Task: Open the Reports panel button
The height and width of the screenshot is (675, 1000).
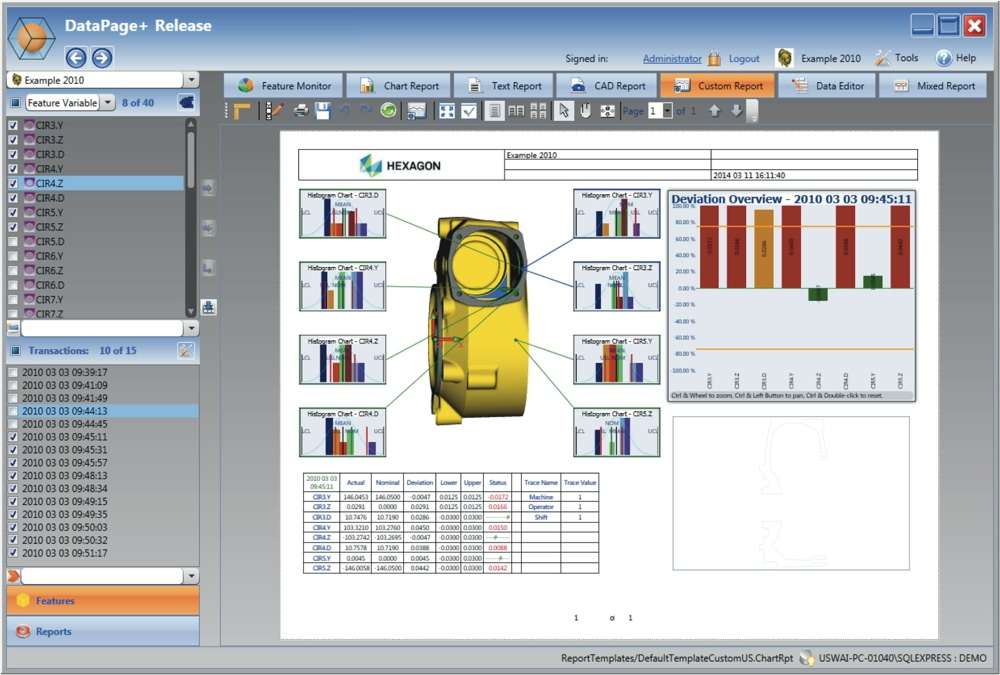Action: pyautogui.click(x=103, y=632)
